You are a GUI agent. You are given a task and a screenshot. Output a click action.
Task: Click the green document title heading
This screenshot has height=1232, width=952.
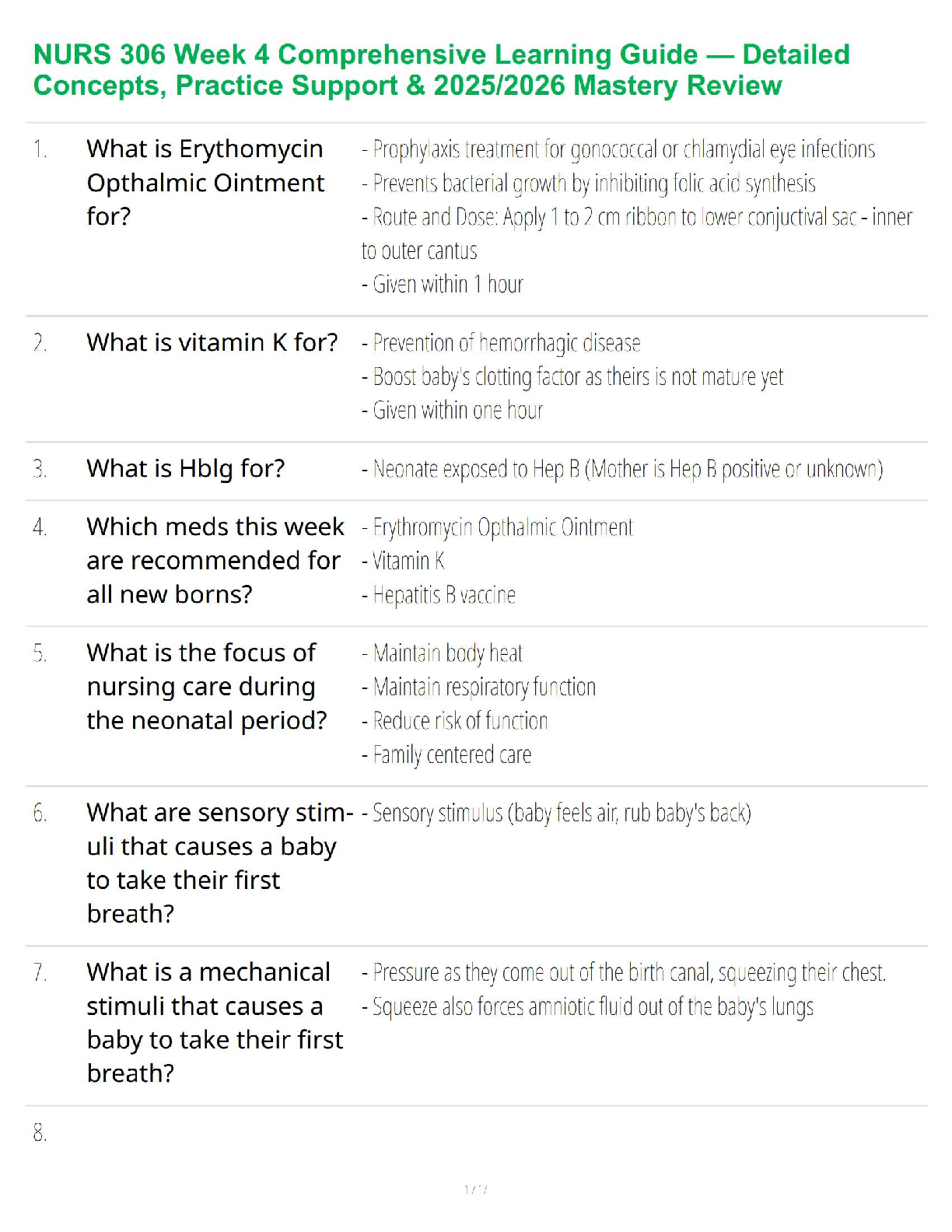(x=441, y=69)
